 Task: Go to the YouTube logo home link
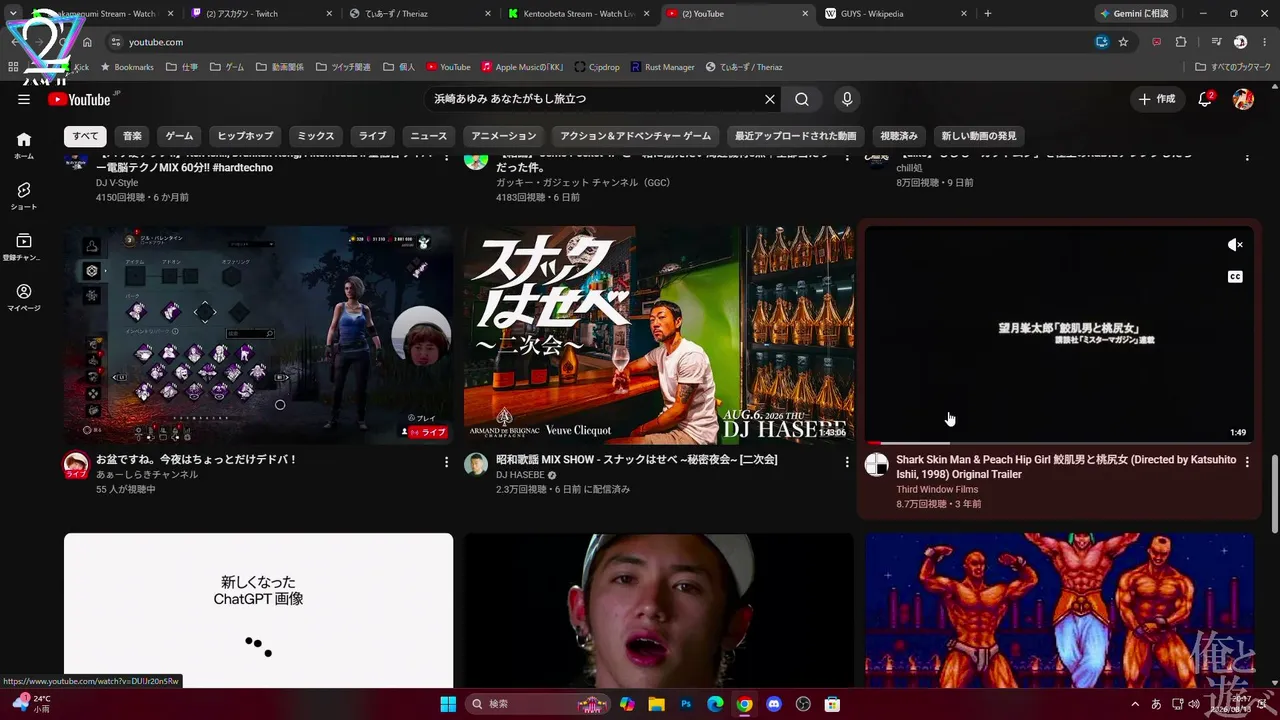coord(80,99)
